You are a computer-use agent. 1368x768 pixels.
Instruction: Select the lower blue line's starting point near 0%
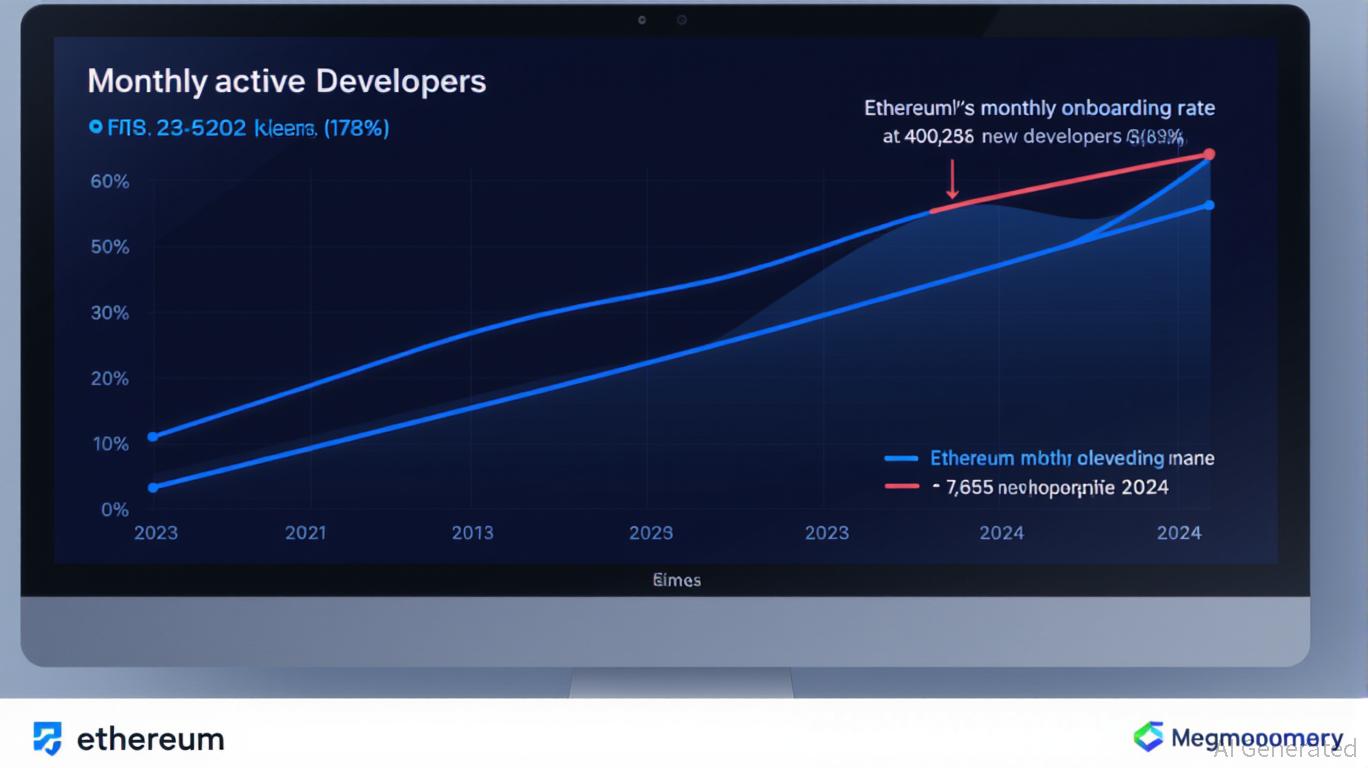coord(152,488)
